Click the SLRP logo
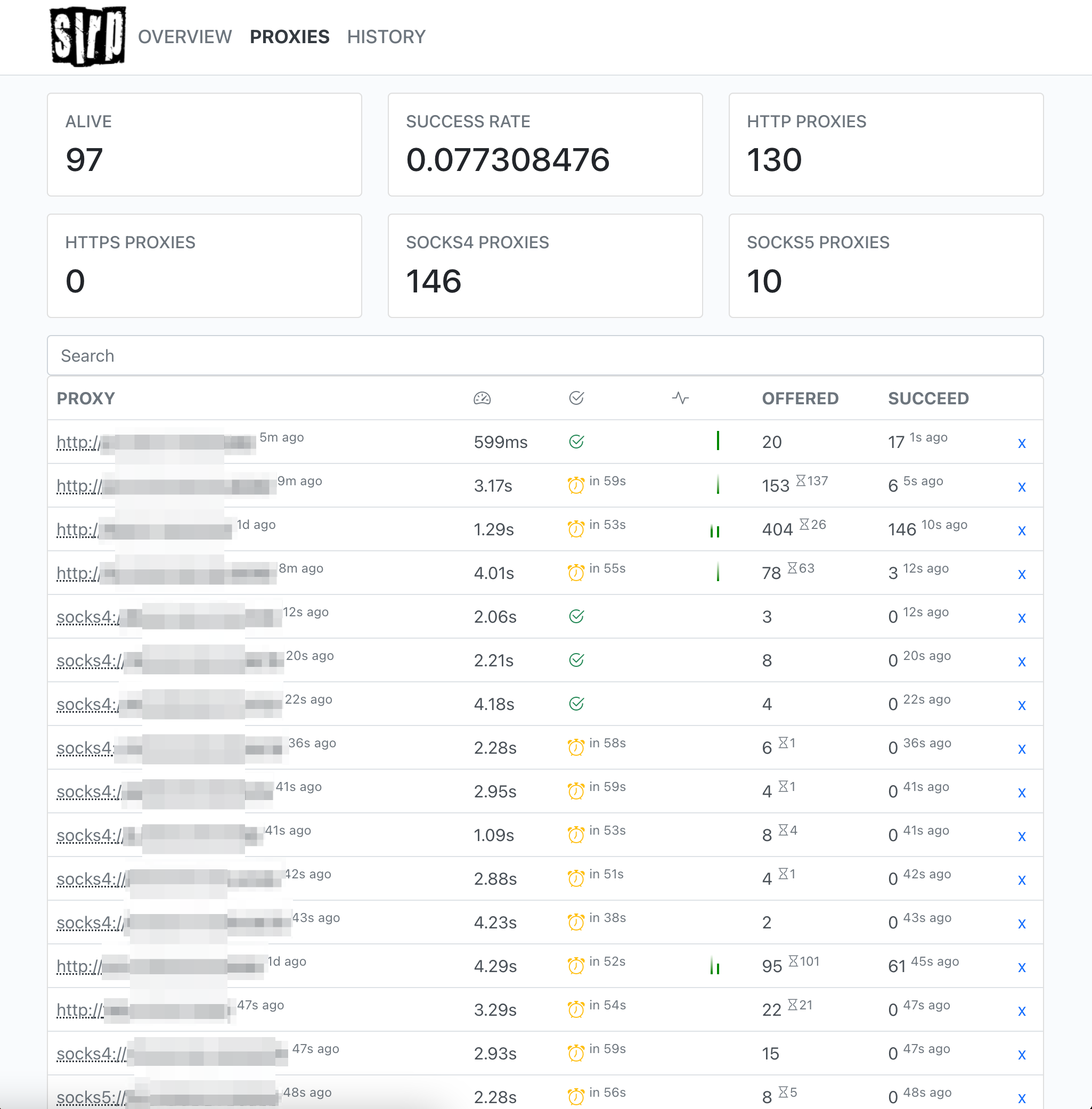Viewport: 1092px width, 1109px height. (88, 36)
